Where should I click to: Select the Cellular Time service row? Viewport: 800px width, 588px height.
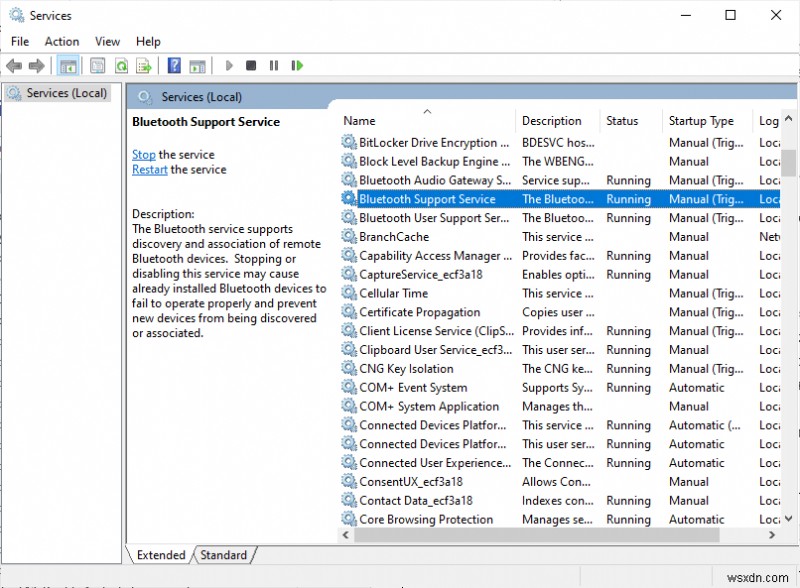393,294
